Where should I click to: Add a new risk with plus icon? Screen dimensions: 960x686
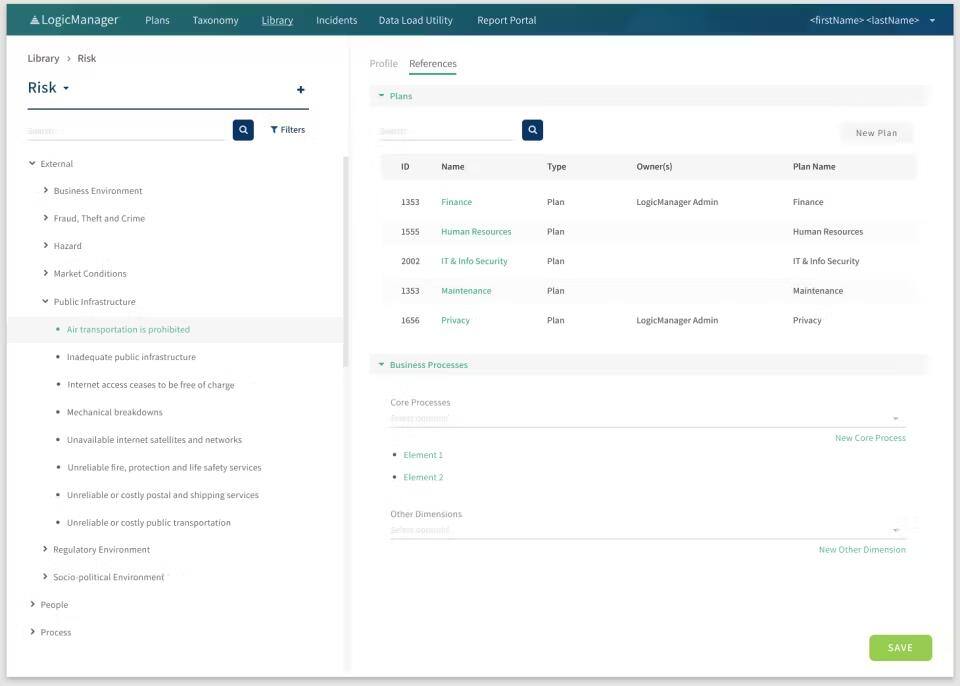301,89
